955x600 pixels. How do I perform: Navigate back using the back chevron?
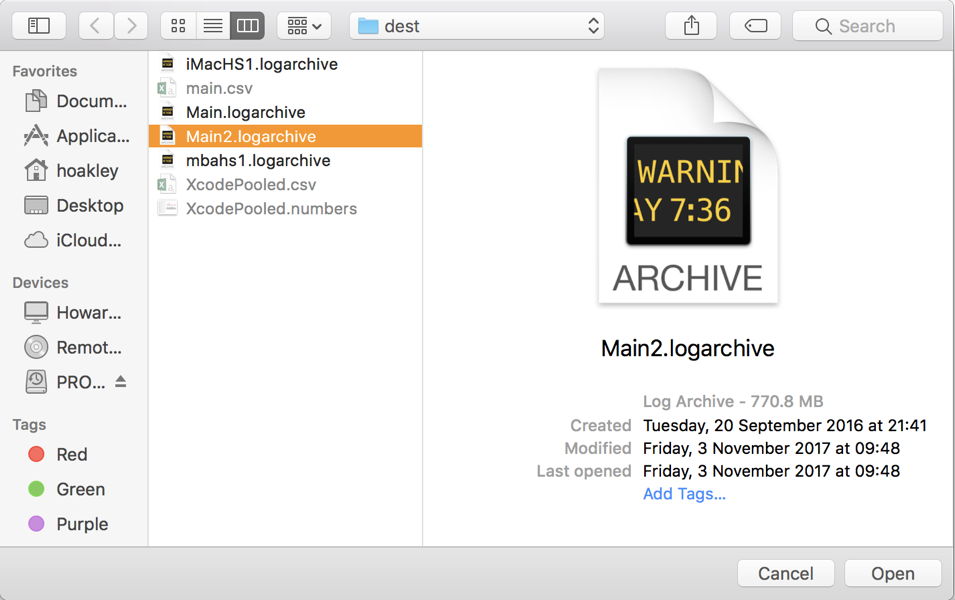coord(95,25)
